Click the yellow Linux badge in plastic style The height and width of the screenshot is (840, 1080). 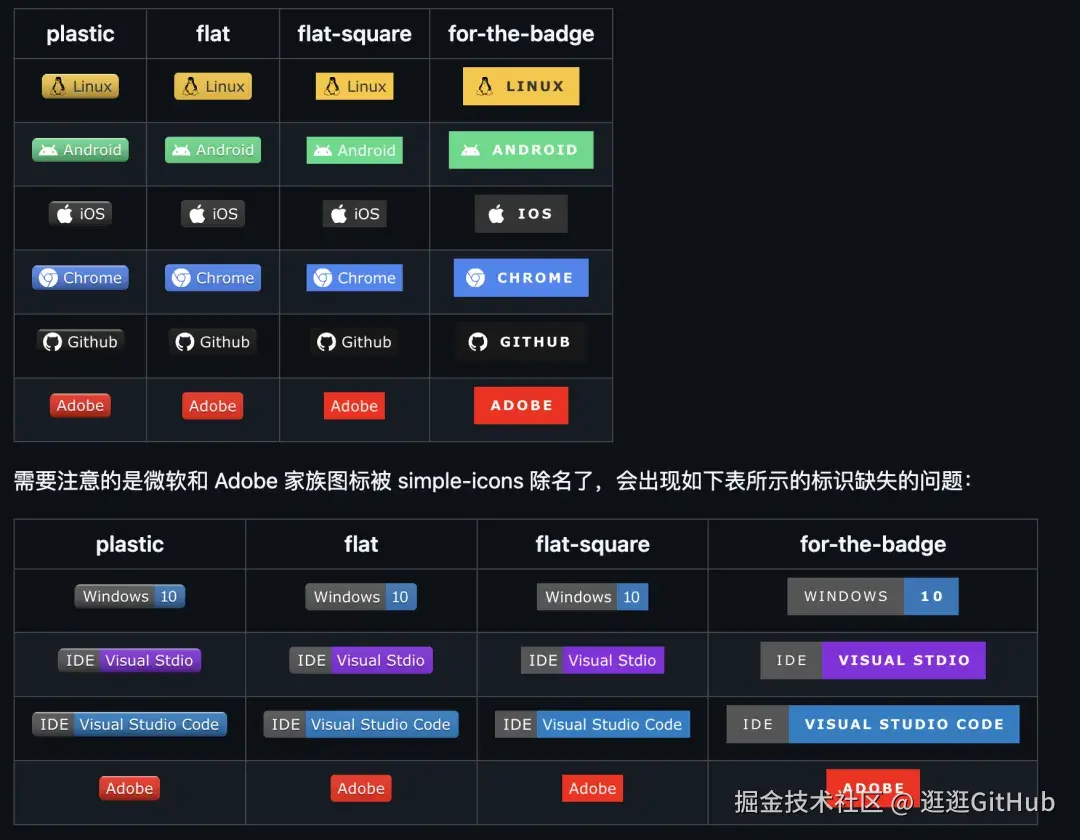coord(80,86)
